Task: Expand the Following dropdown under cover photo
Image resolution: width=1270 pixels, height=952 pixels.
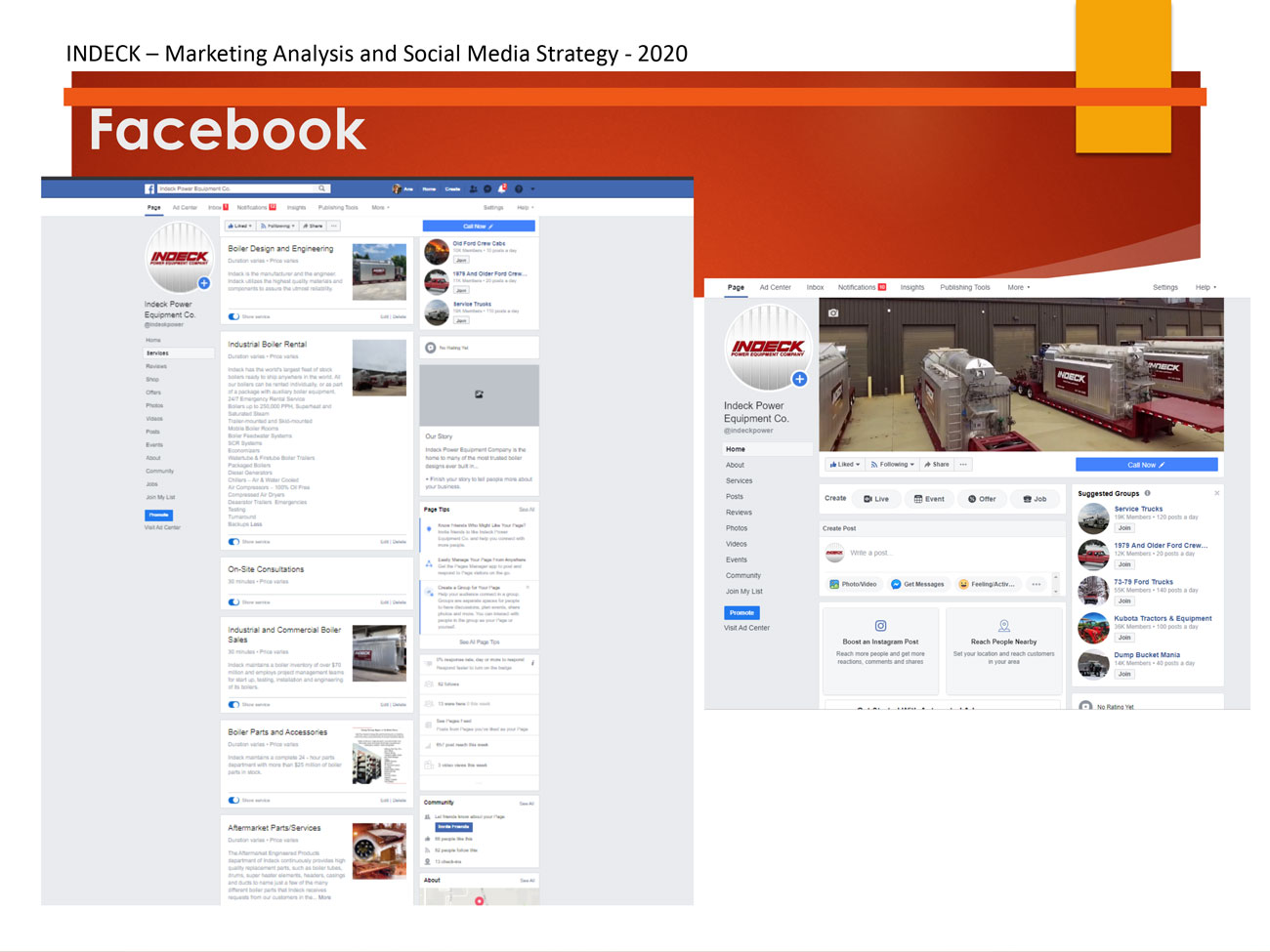Action: coord(893,465)
